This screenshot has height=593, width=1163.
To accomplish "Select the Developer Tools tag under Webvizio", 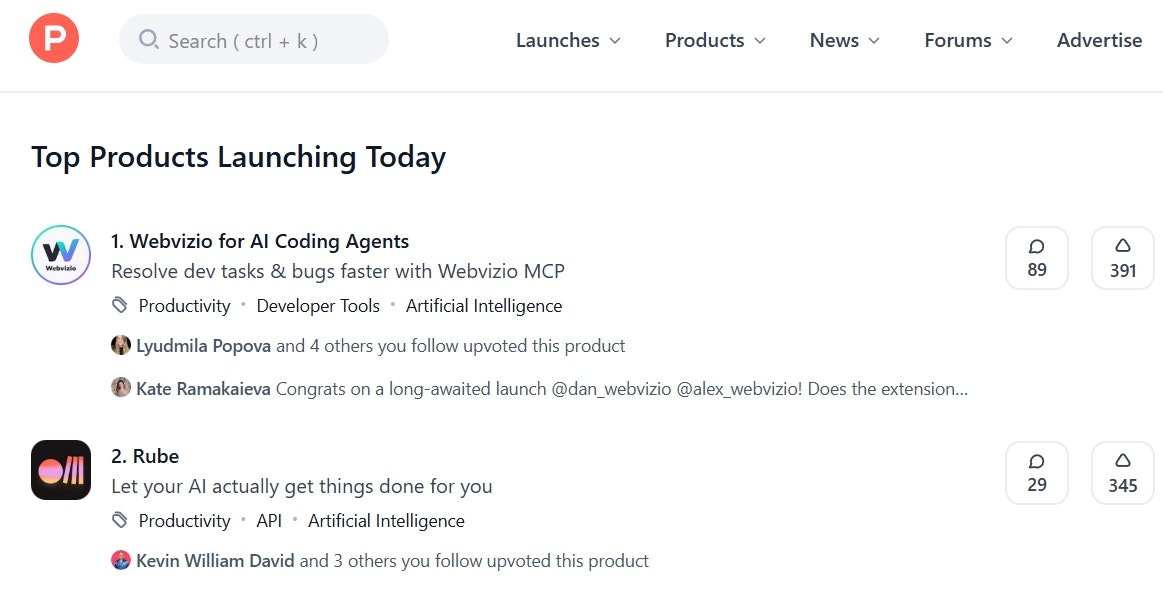I will click(x=318, y=305).
